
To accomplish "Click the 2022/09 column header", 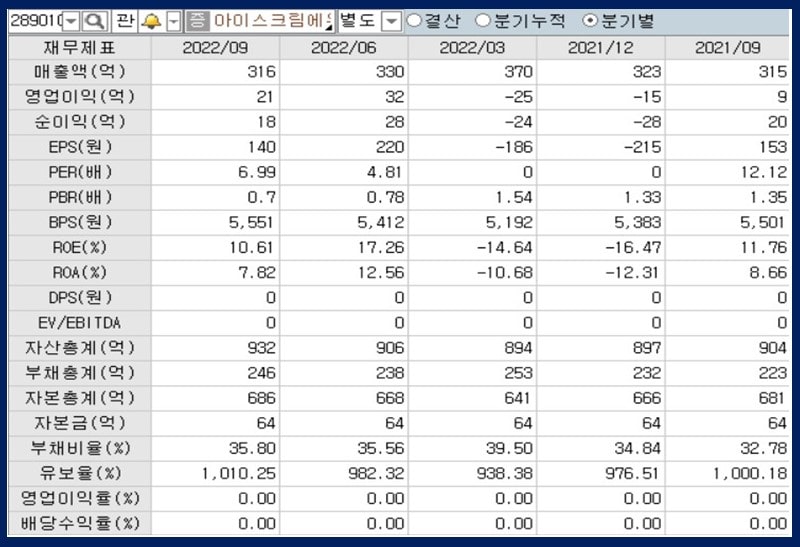I will pos(215,47).
